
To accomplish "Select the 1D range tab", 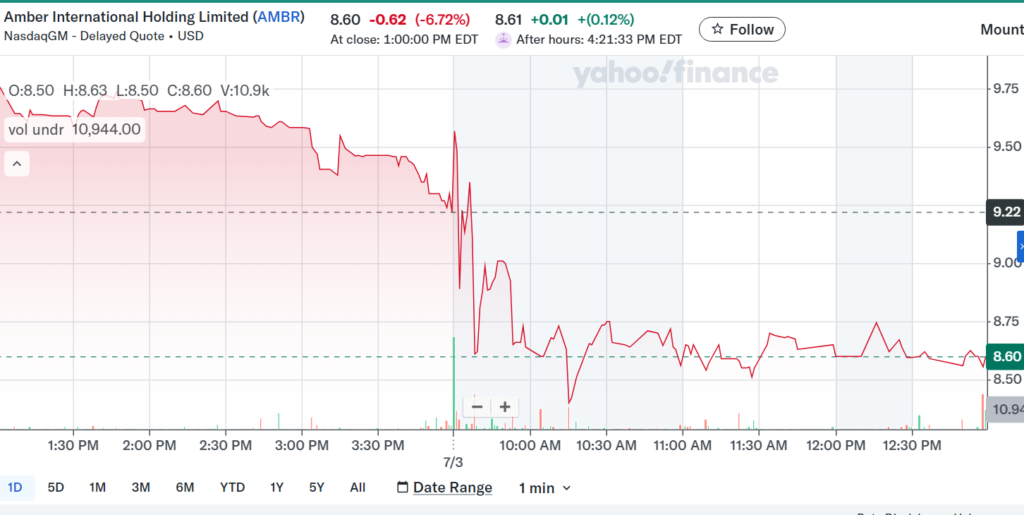I will tap(16, 488).
